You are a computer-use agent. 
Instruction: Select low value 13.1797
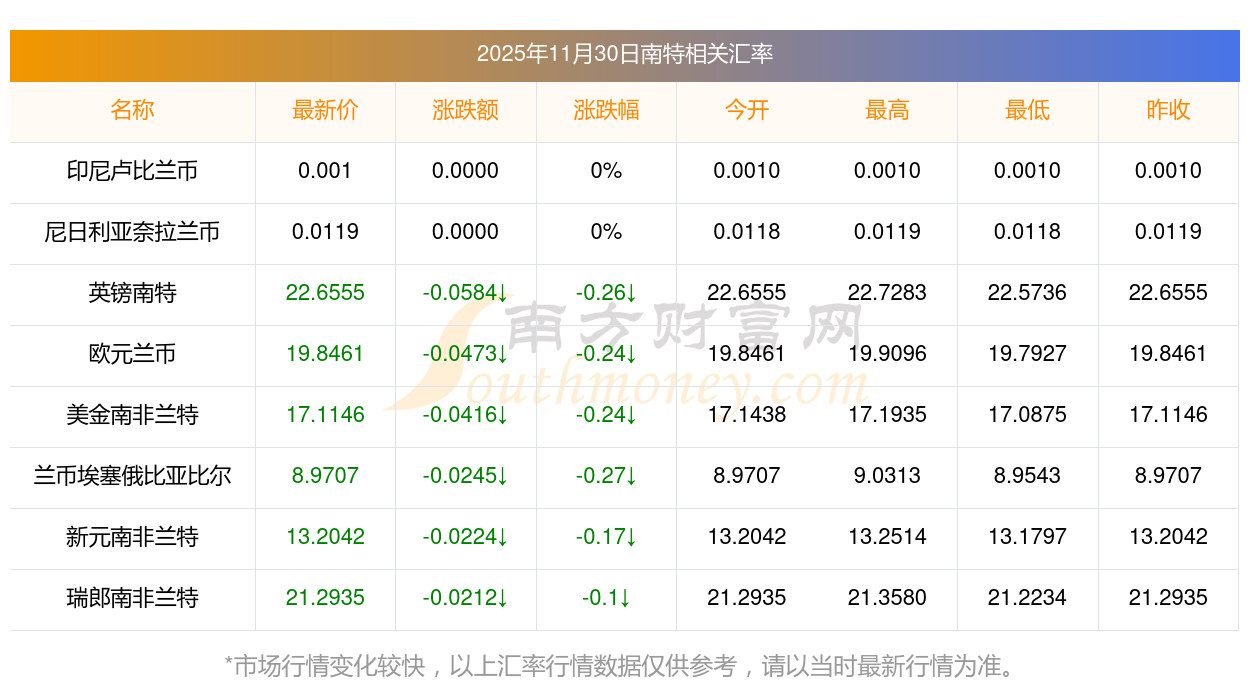[x=1028, y=537]
